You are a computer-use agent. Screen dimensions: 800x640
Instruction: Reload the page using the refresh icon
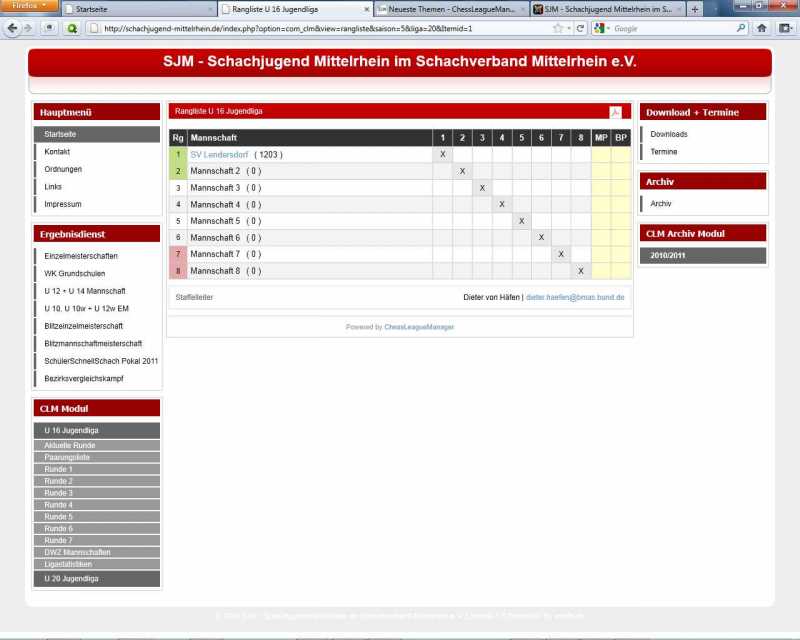[580, 28]
